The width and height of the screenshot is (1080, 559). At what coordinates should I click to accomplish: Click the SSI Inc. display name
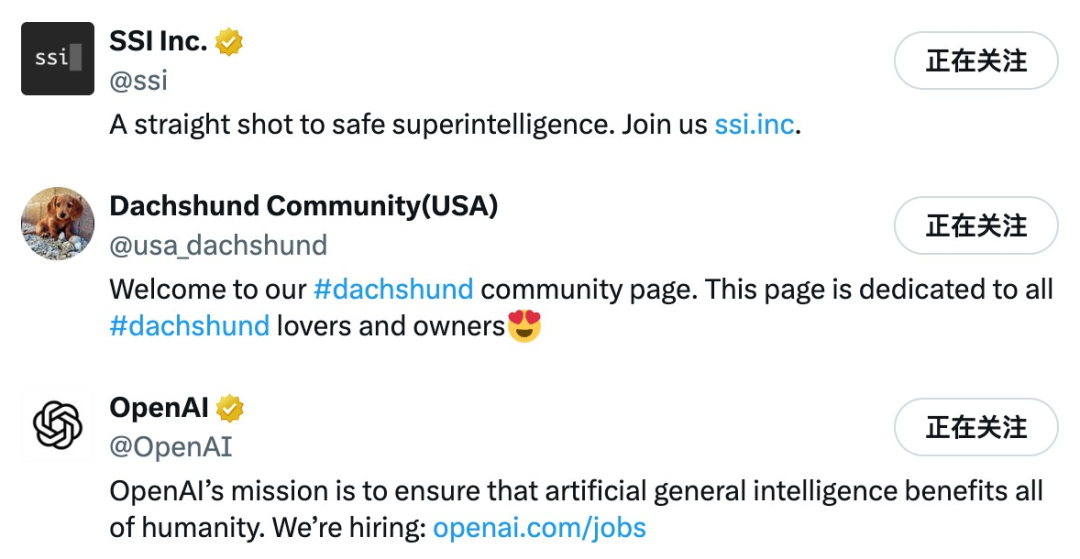pos(158,41)
